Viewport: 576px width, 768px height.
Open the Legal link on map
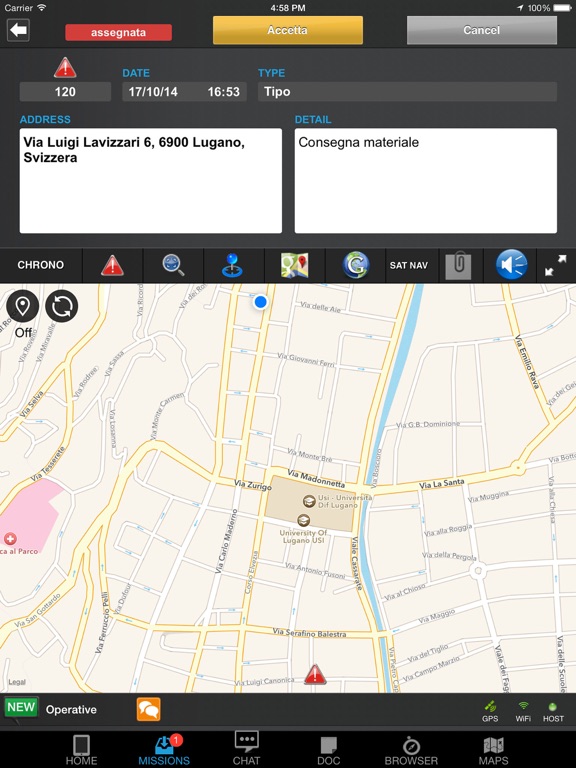tap(17, 682)
